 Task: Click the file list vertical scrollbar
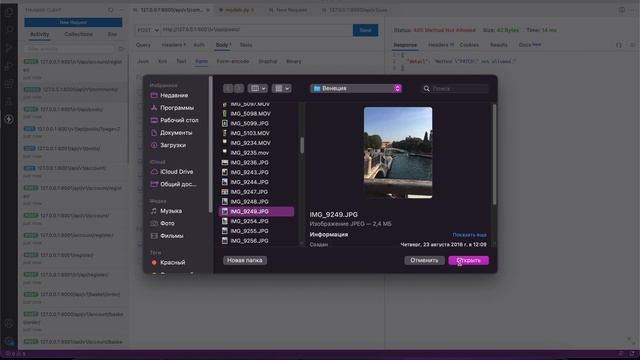302,145
